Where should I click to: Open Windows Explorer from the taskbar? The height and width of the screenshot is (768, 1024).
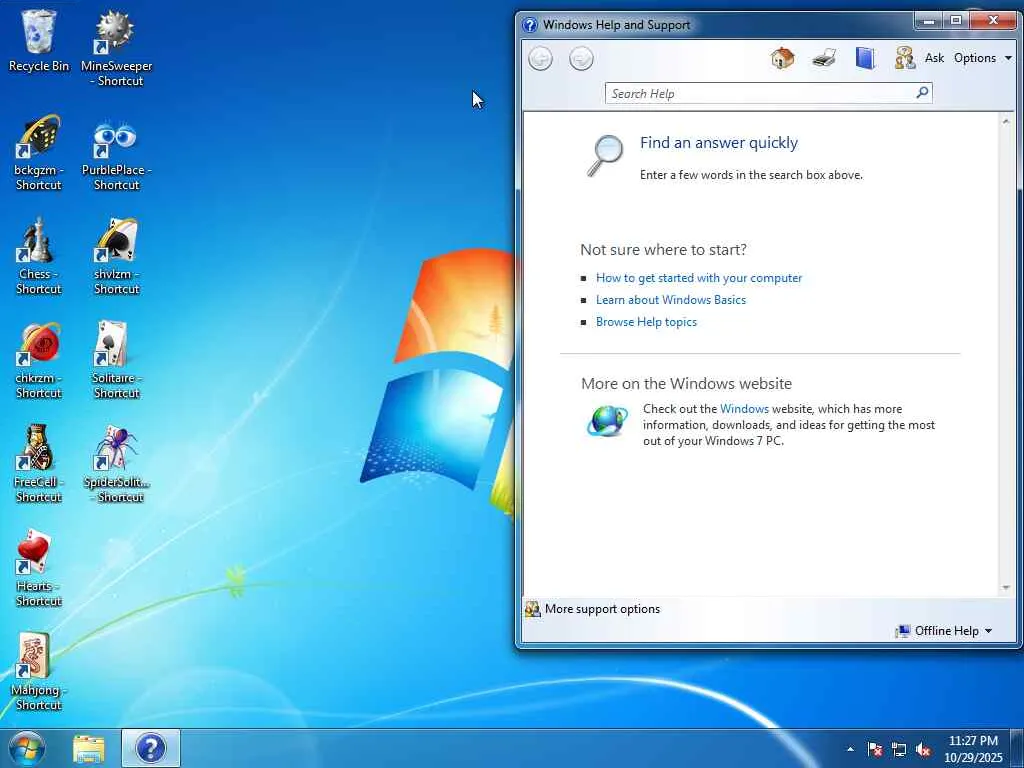click(x=89, y=748)
